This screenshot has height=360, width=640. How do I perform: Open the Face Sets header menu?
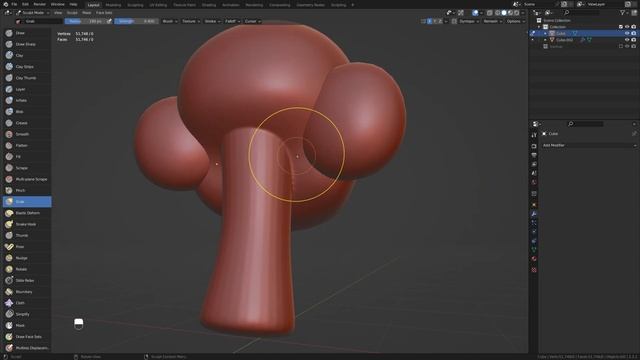point(104,13)
